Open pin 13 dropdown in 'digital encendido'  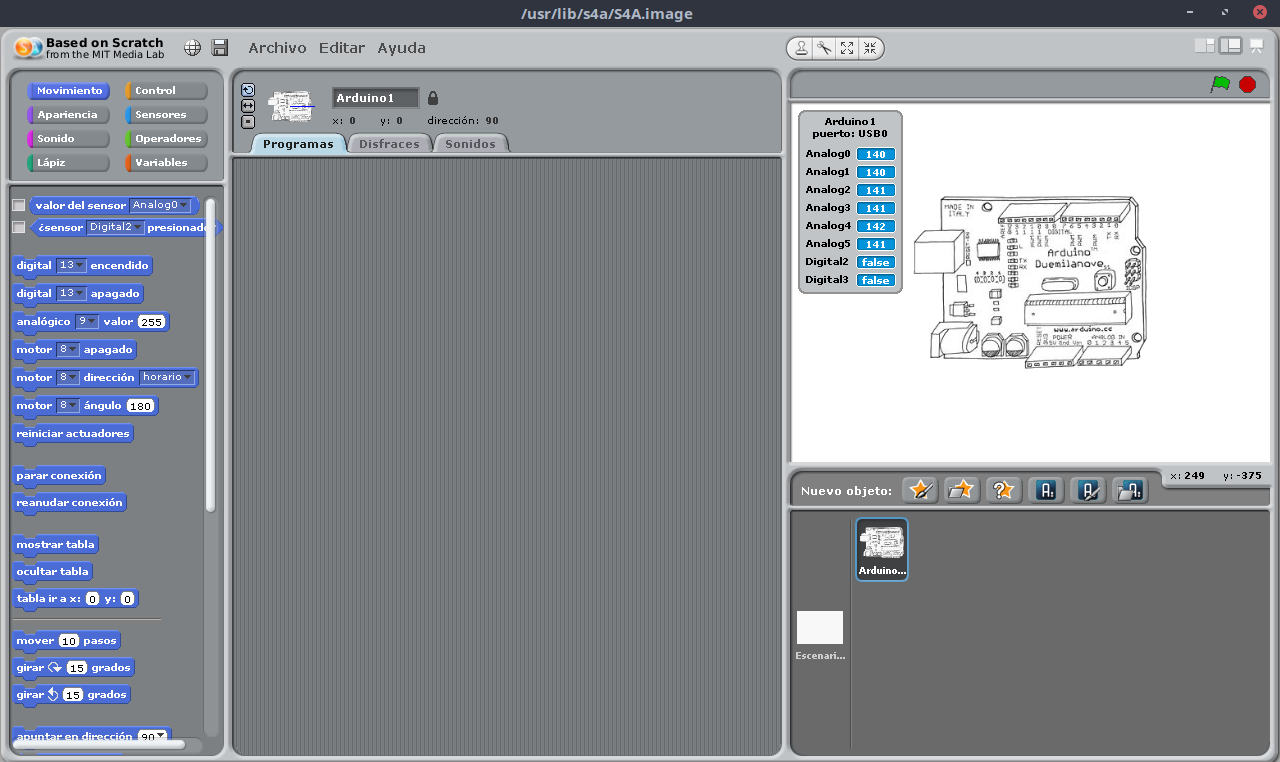pyautogui.click(x=72, y=266)
